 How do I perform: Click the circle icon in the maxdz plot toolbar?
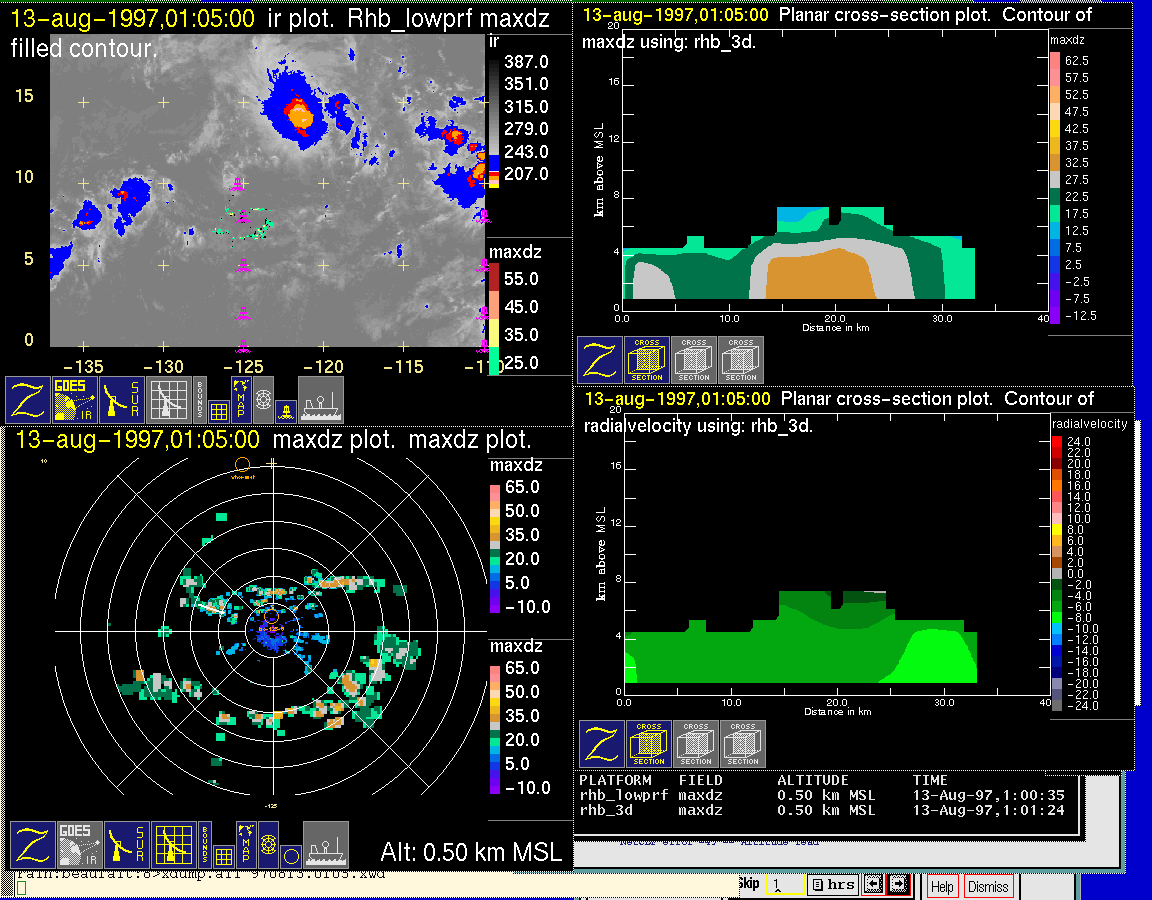point(290,856)
